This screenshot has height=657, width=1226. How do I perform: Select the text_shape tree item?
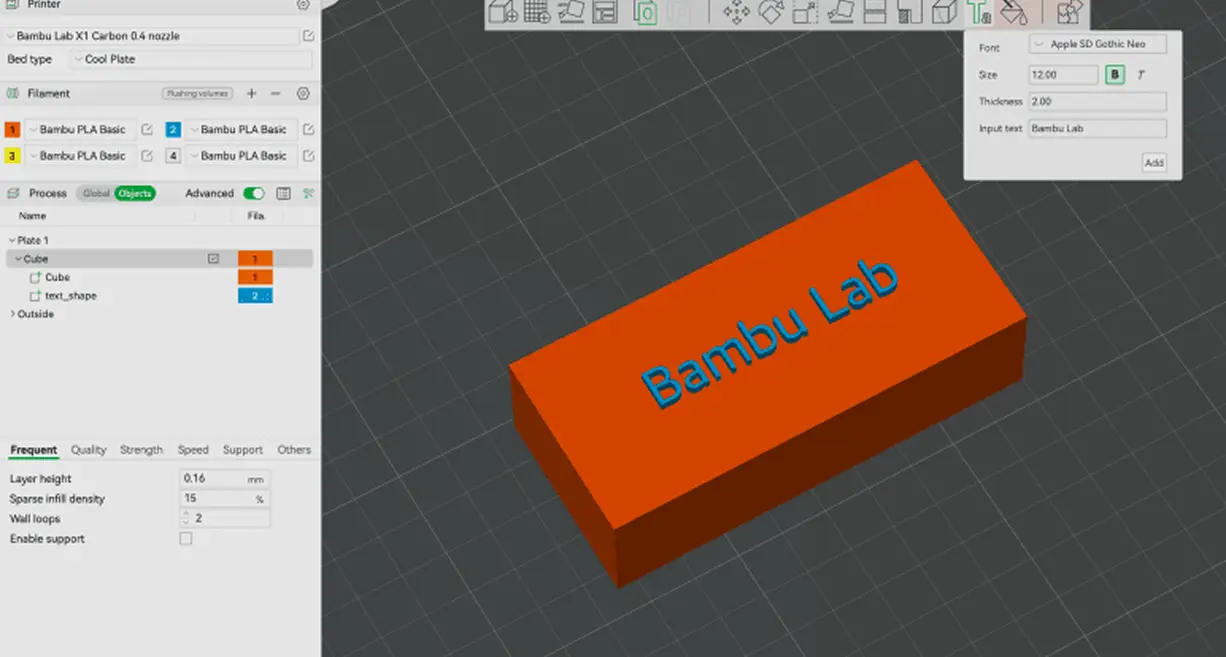tap(71, 296)
